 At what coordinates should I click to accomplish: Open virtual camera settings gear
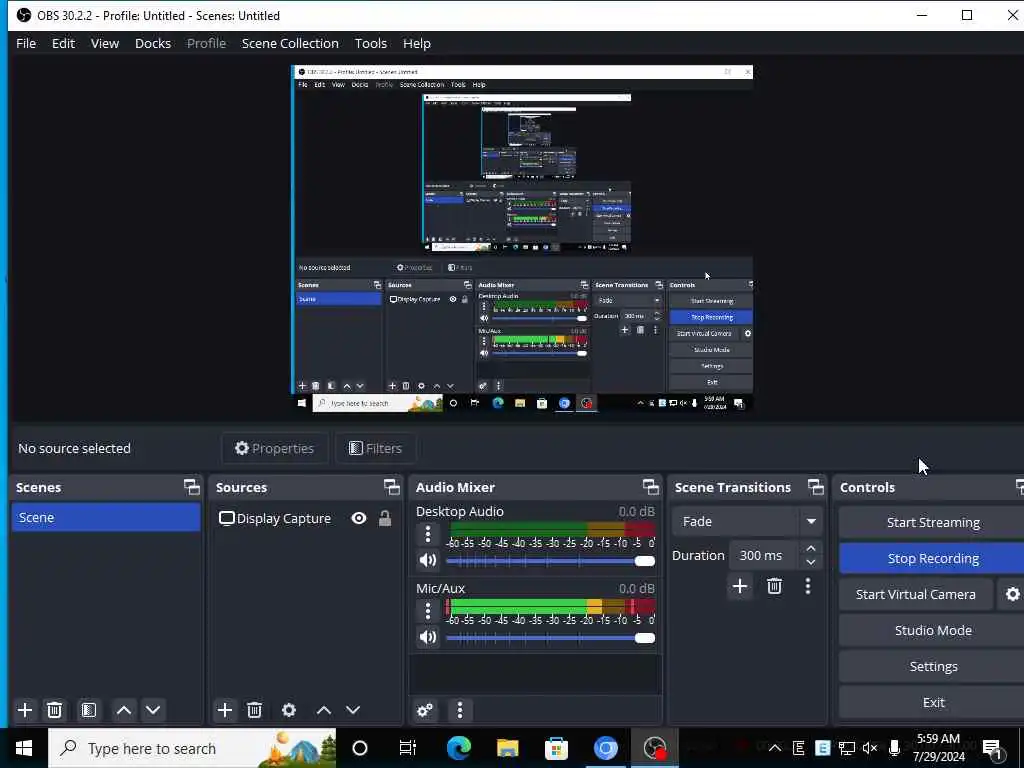tap(1012, 594)
